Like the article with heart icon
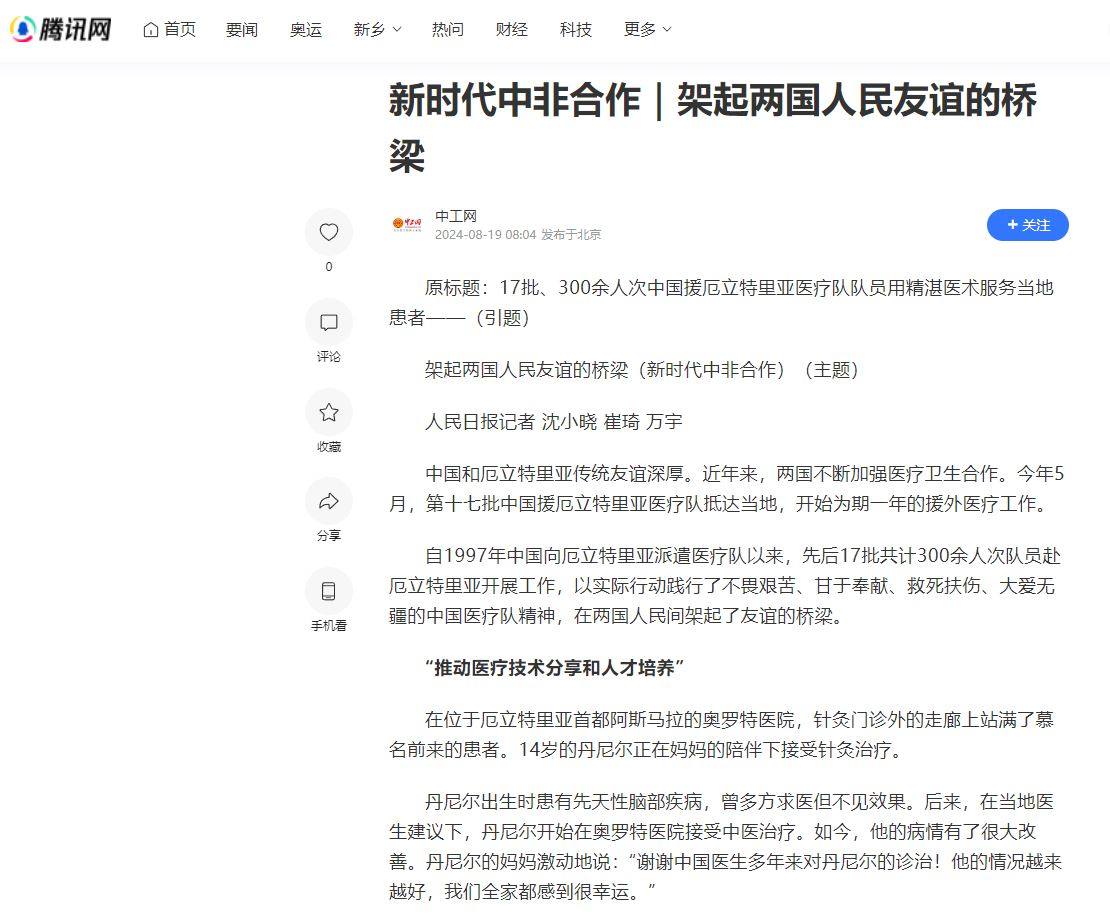The image size is (1110, 920). (x=329, y=233)
